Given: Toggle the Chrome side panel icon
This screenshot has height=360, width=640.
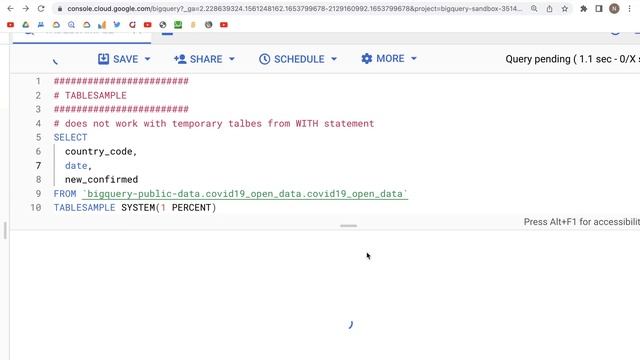Looking at the screenshot, I should pos(599,9).
